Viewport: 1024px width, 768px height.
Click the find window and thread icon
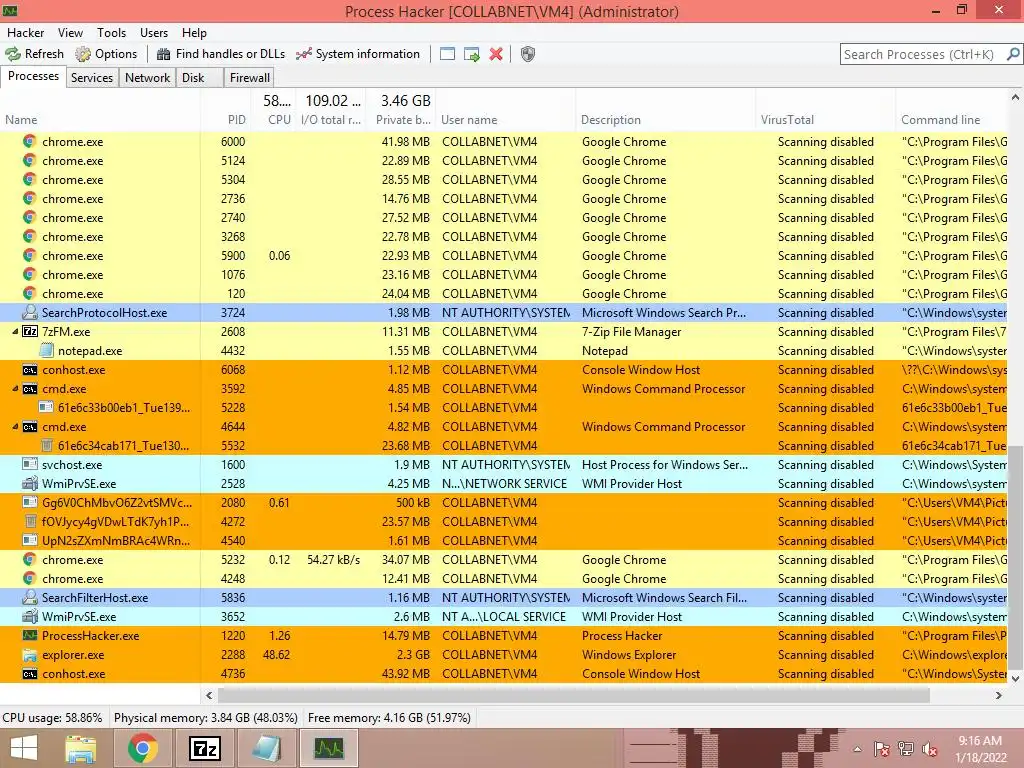[x=472, y=54]
